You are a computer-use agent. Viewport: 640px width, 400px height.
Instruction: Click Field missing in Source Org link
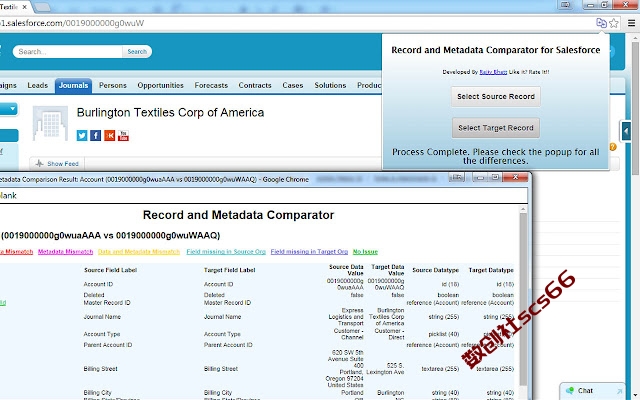coord(226,252)
